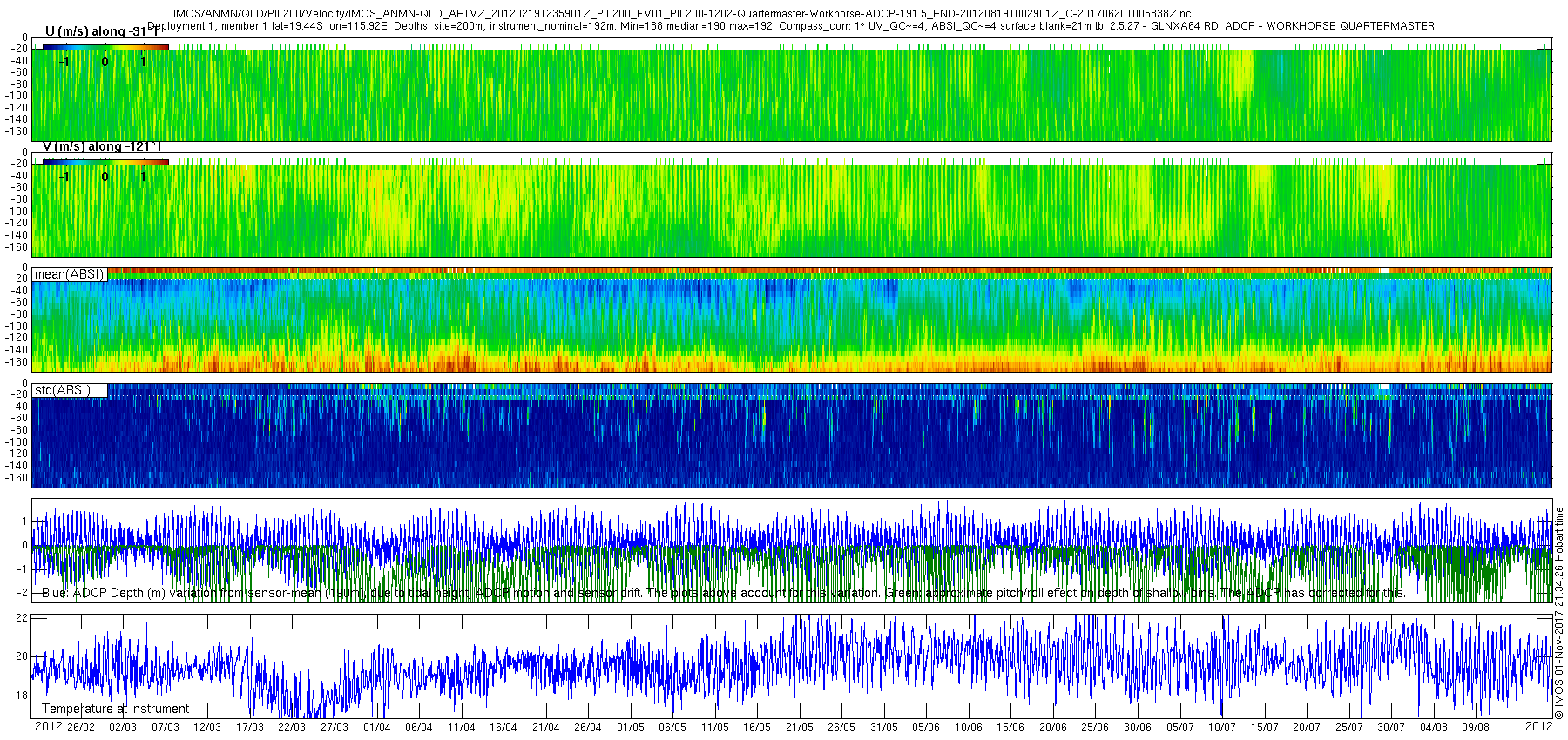Click the '21/04' date tick label
The image size is (1568, 740).
pyautogui.click(x=546, y=728)
